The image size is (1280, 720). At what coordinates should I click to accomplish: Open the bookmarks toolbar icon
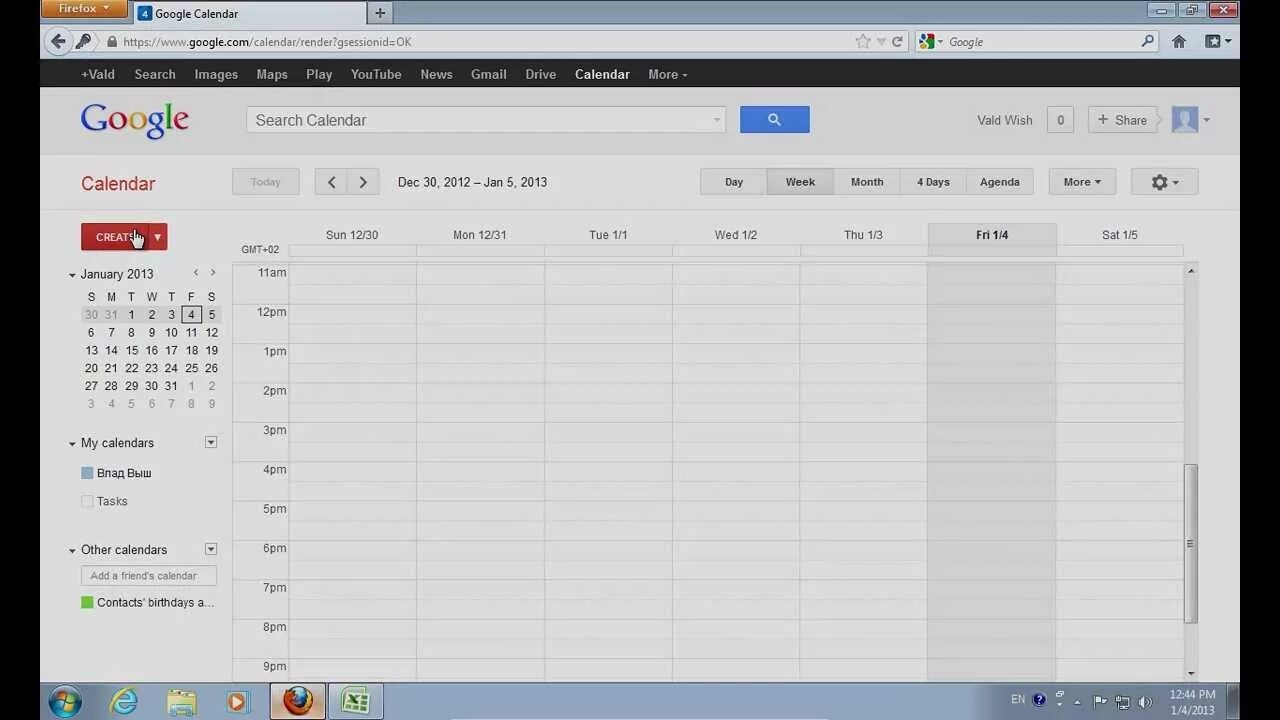(x=1218, y=42)
